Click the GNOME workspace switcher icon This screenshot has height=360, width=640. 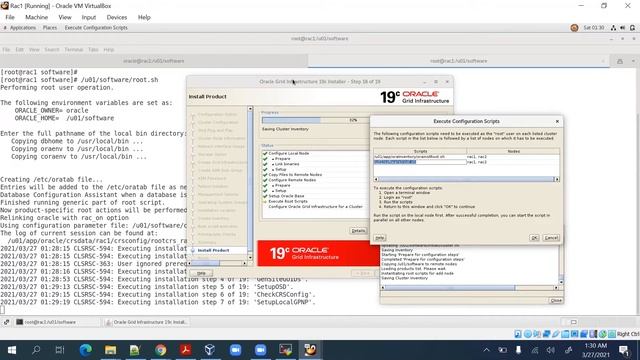[573, 322]
